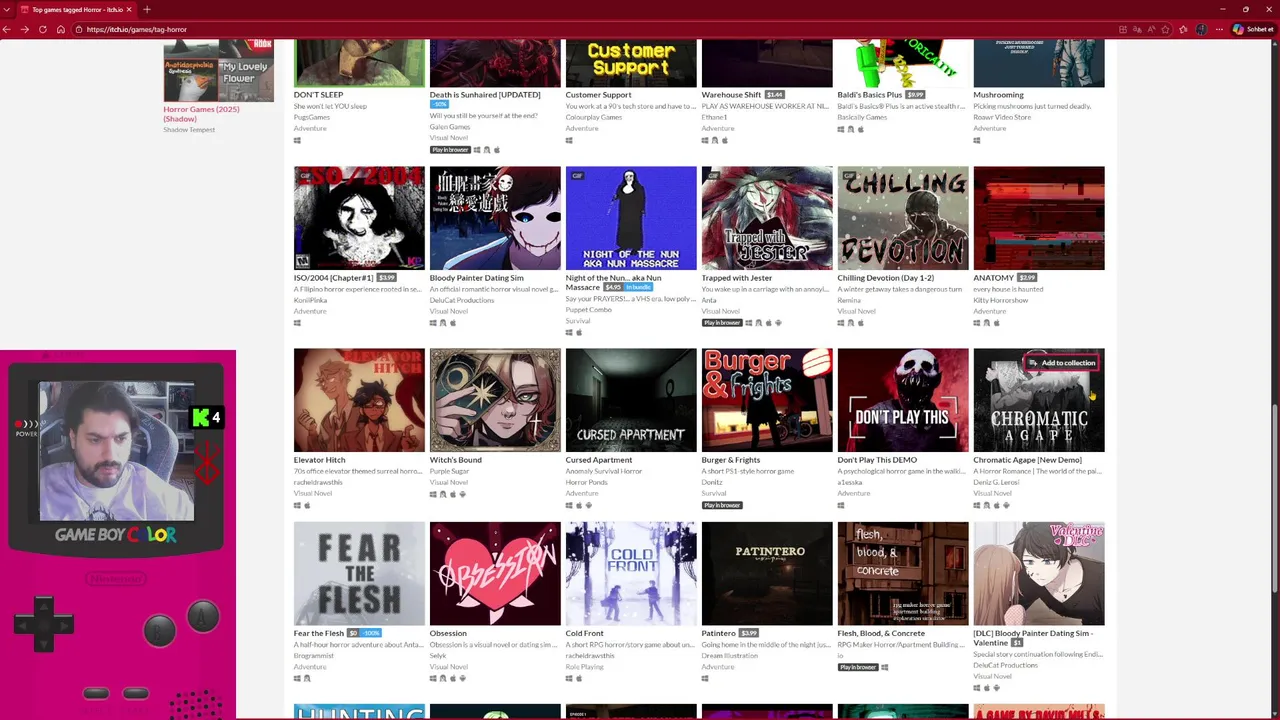Click the browser home icon

click(60, 29)
